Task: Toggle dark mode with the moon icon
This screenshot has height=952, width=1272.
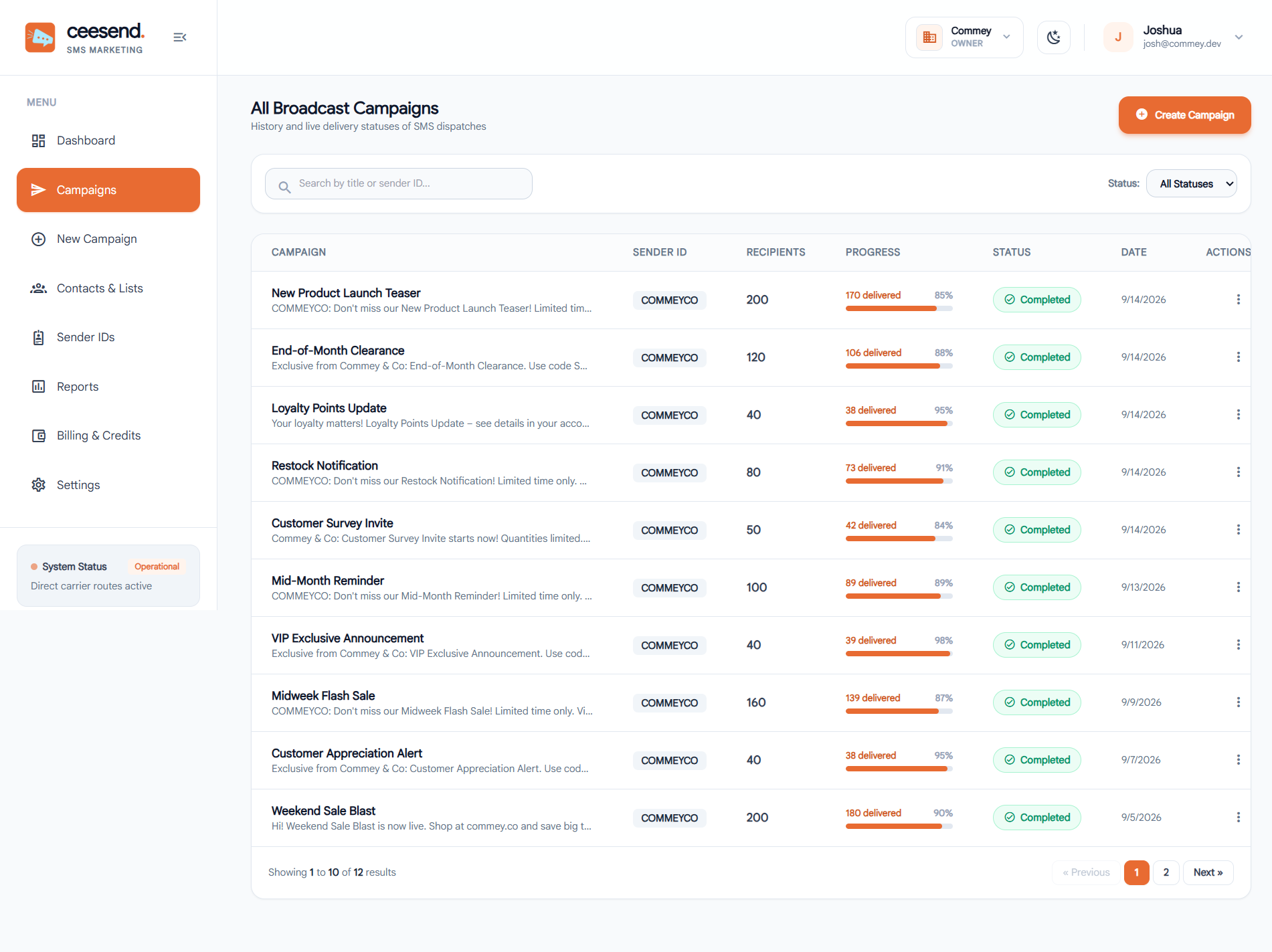Action: tap(1054, 37)
